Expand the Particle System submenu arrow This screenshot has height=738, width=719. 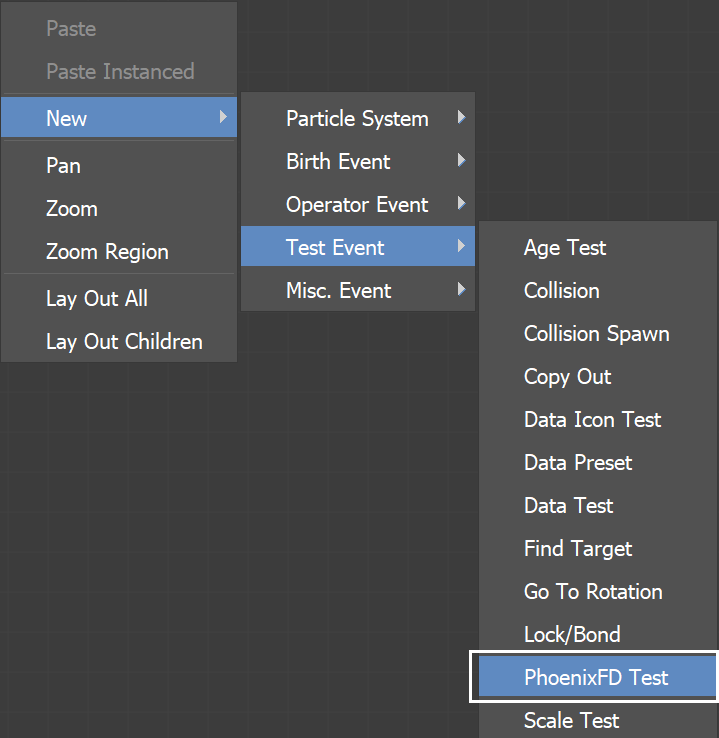pos(462,117)
